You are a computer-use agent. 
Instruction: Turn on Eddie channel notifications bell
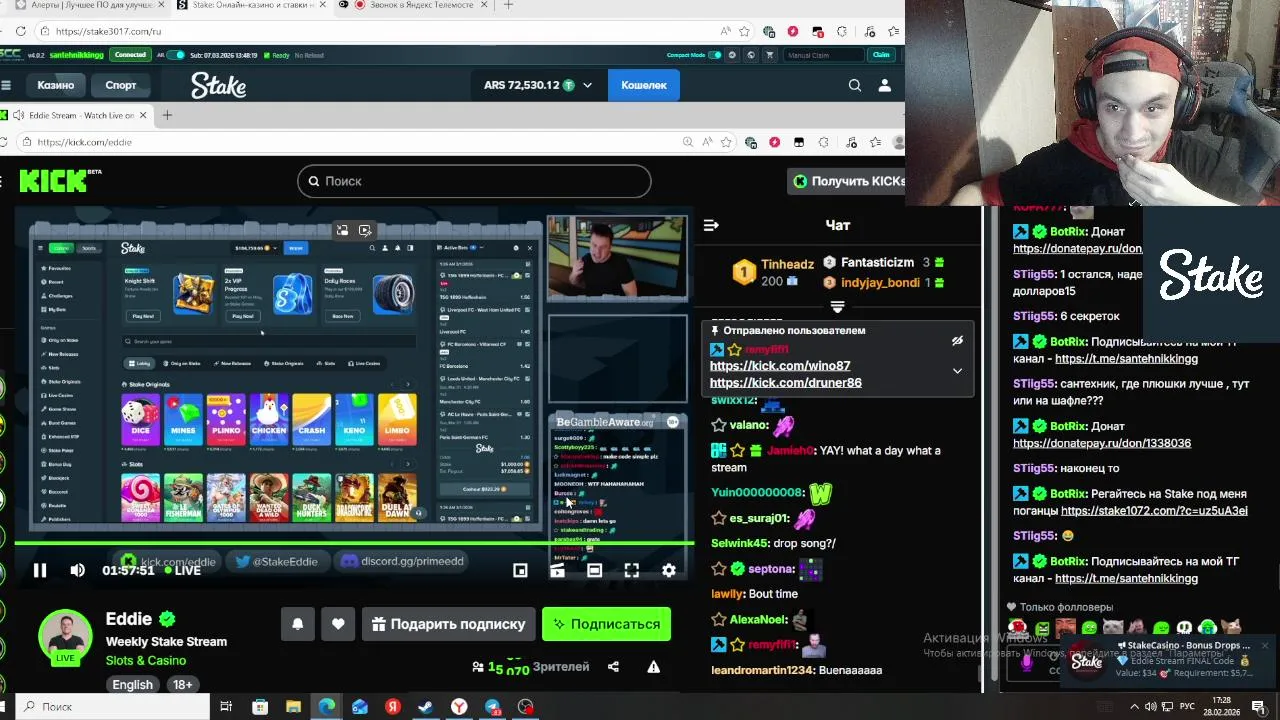click(x=298, y=624)
